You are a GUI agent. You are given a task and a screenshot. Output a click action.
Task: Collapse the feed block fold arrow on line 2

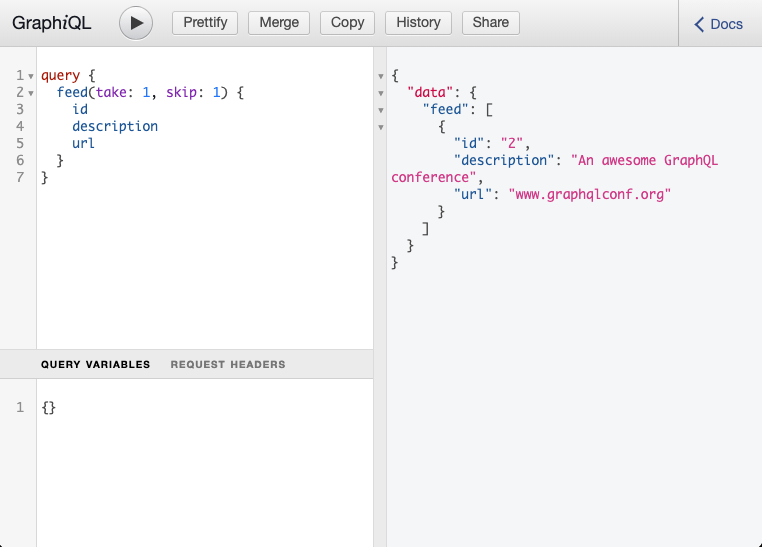tap(31, 93)
